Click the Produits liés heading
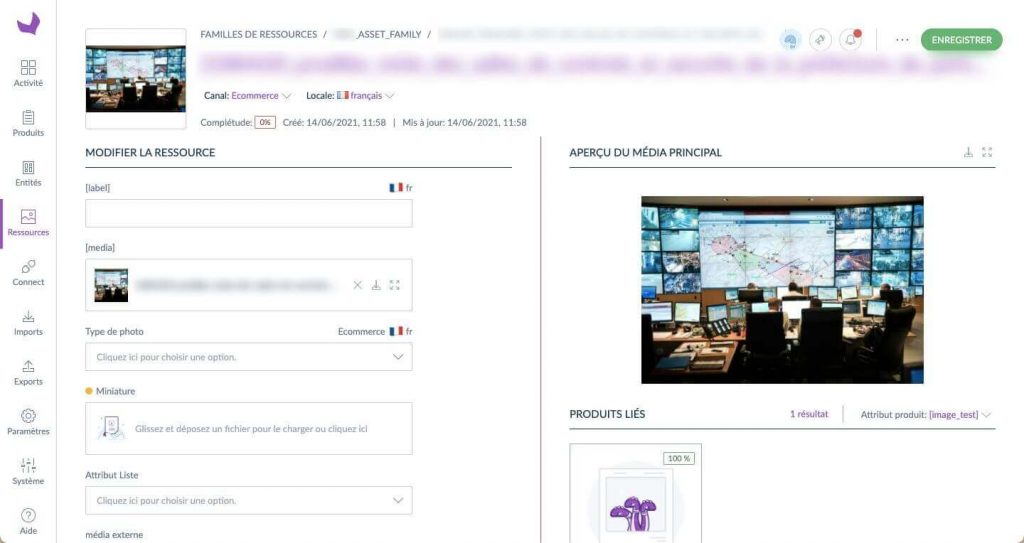Image resolution: width=1024 pixels, height=543 pixels. pyautogui.click(x=607, y=414)
